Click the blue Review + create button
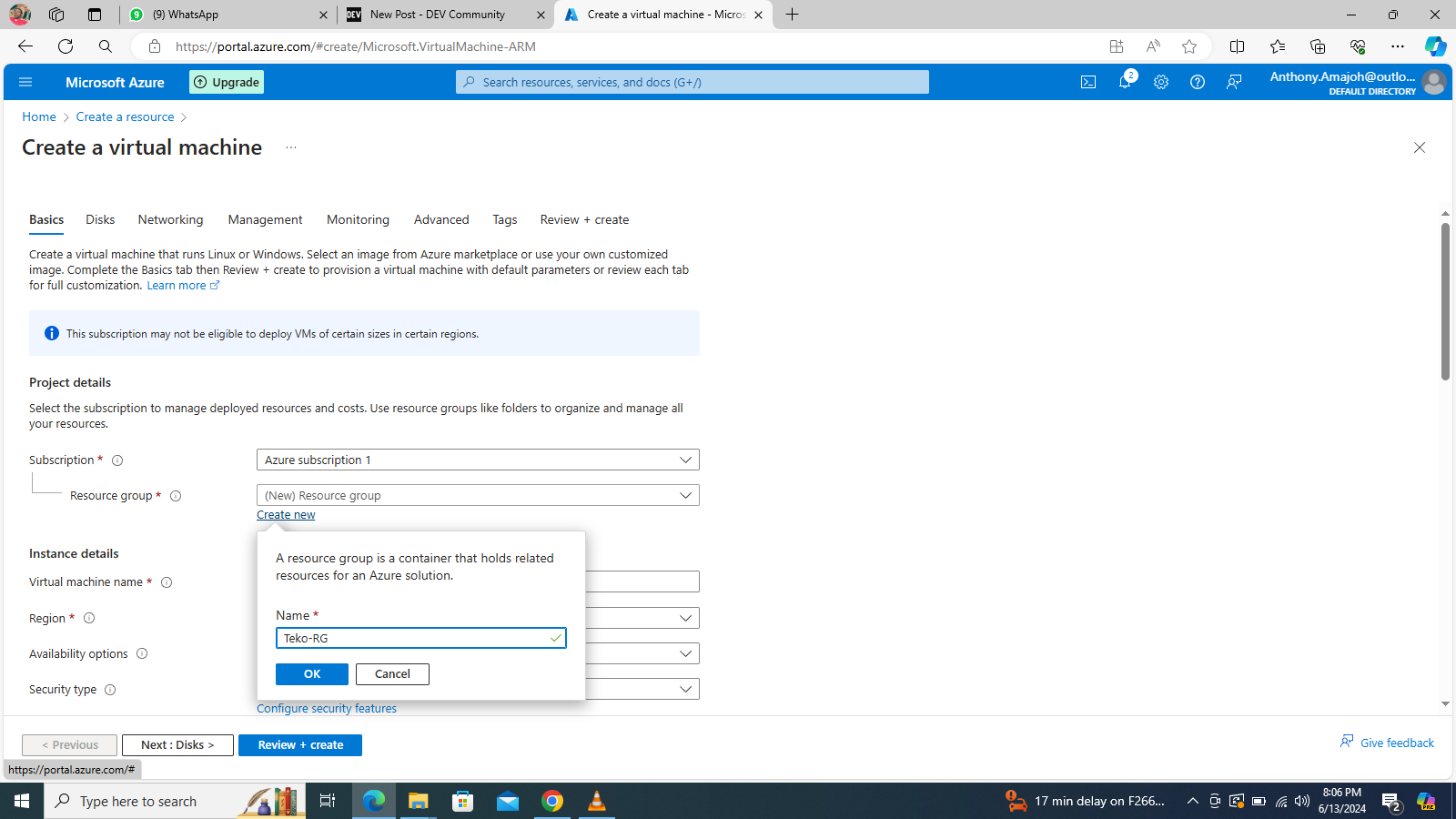 click(300, 745)
